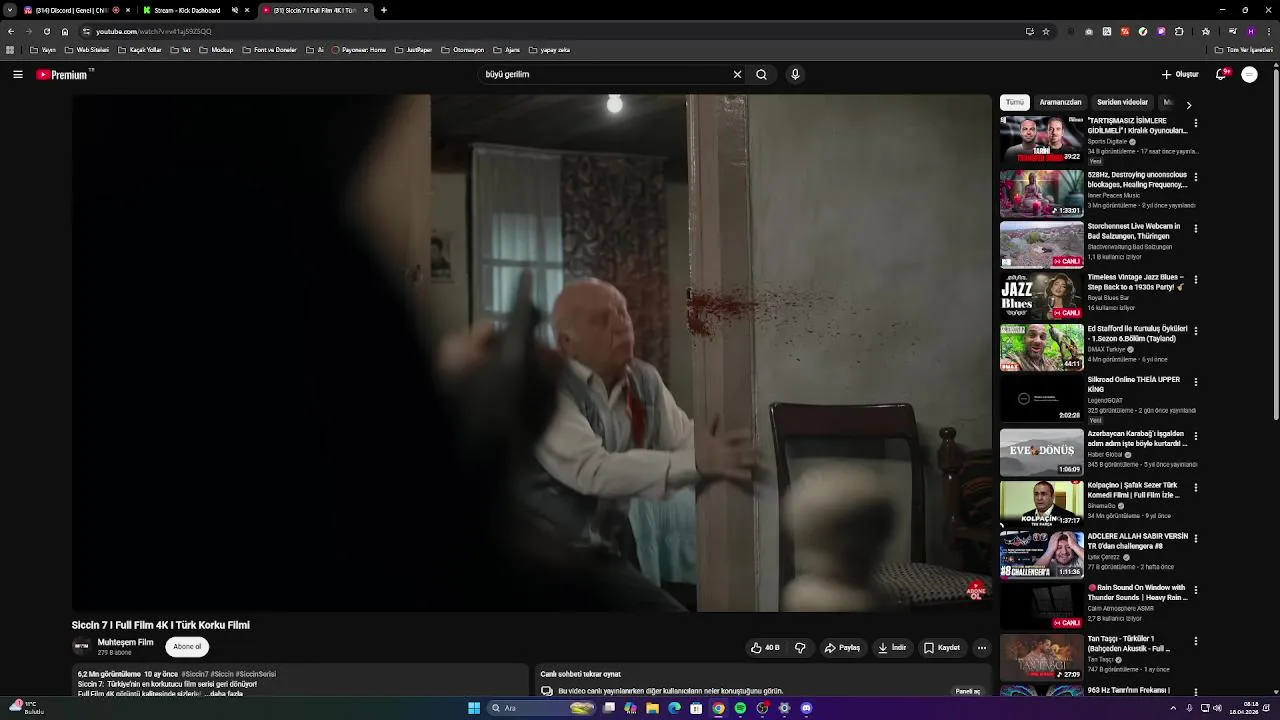Viewport: 1280px width, 720px height.
Task: Bookmark this page with star icon
Action: (1046, 32)
